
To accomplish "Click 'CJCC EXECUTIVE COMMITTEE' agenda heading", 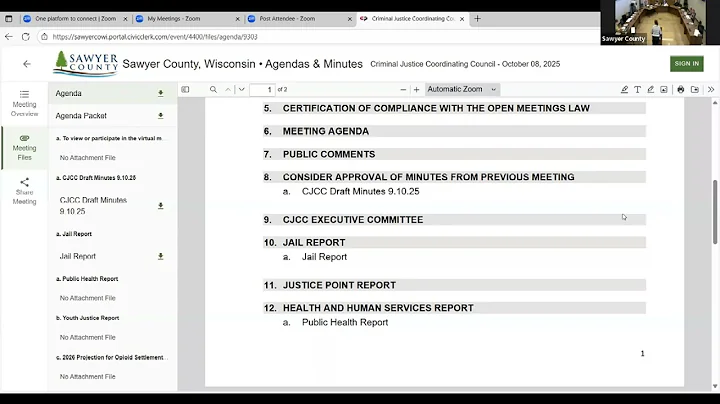I will coord(353,219).
